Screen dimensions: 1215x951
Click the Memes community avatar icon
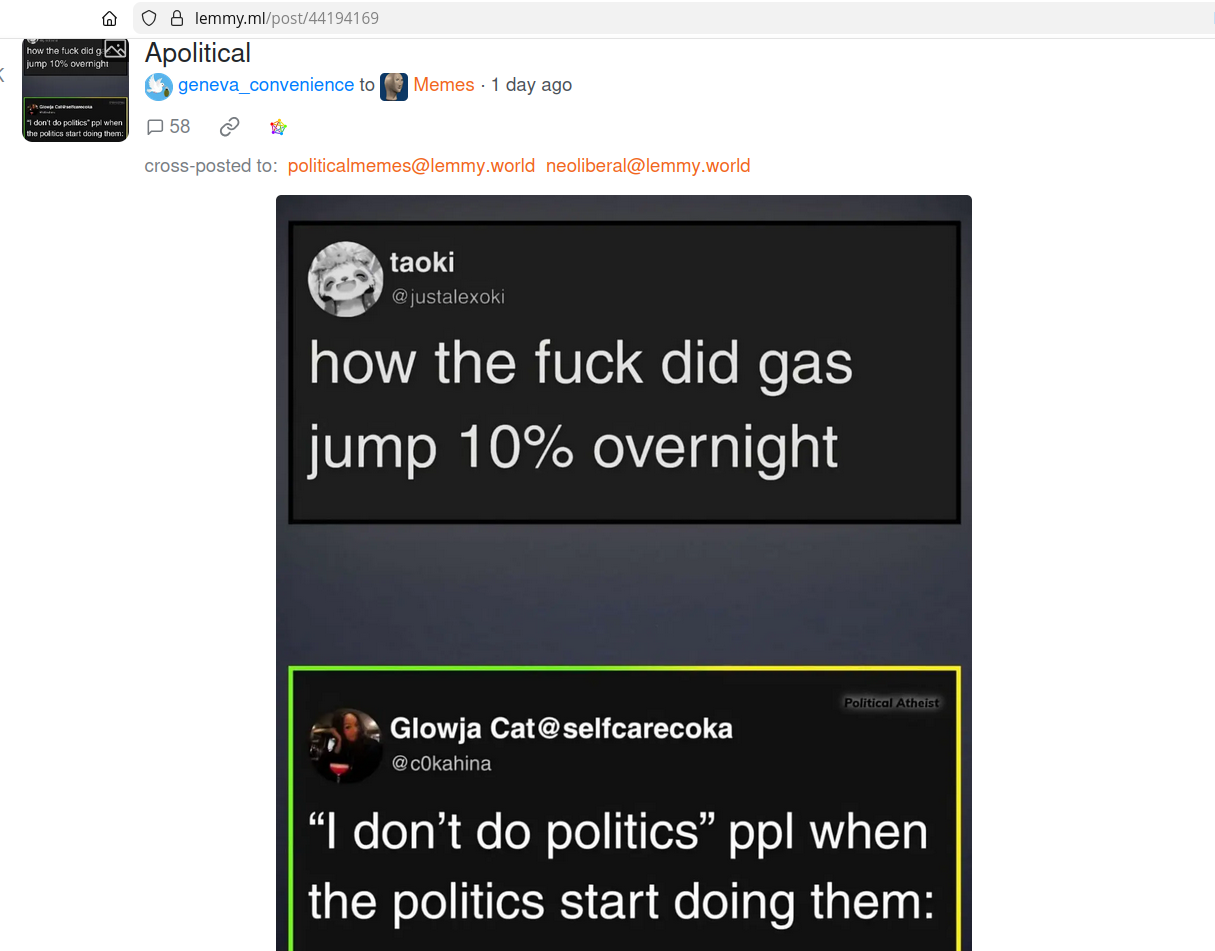pos(394,86)
